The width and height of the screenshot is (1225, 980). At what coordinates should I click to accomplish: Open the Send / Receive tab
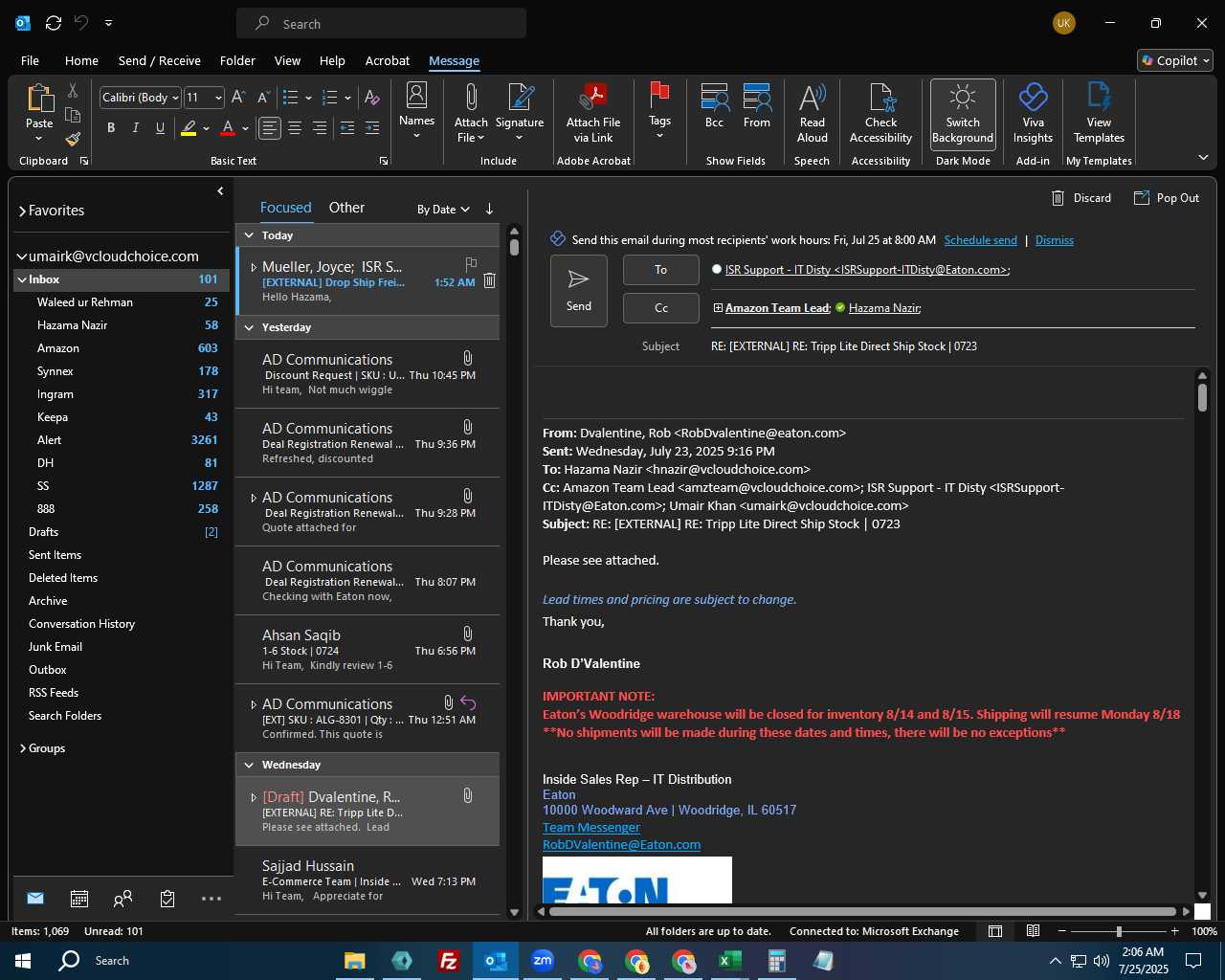click(x=159, y=60)
